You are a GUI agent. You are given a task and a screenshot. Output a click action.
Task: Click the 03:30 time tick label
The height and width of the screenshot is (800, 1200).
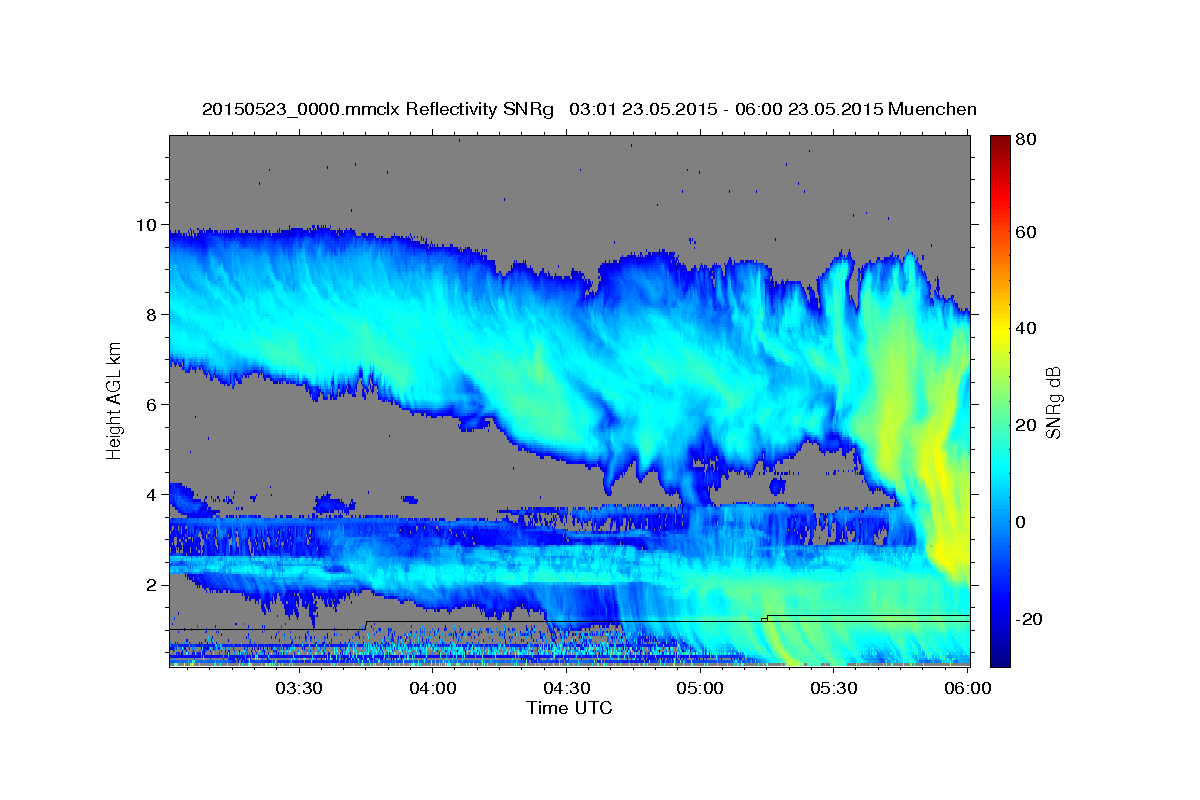point(299,688)
